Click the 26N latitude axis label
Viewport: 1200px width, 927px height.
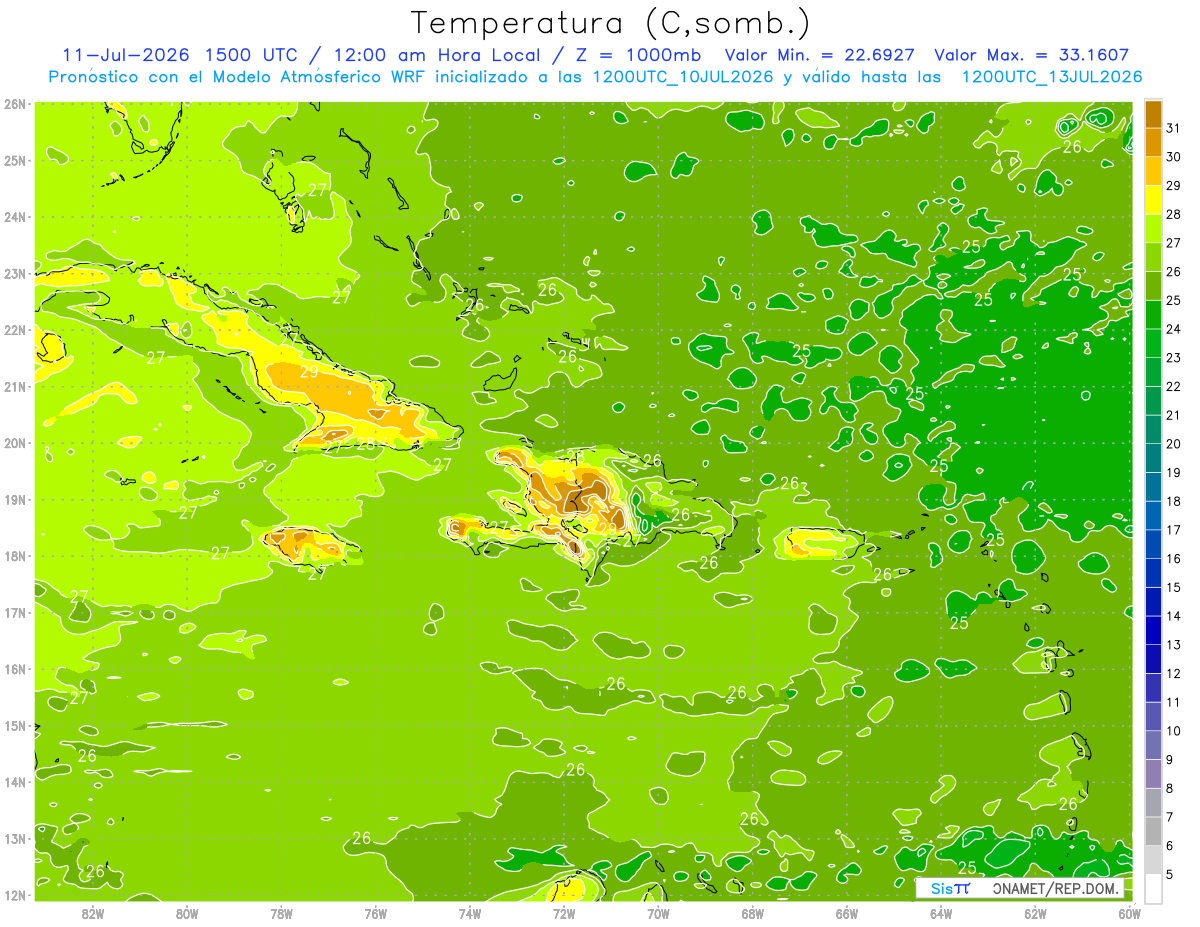(x=15, y=104)
